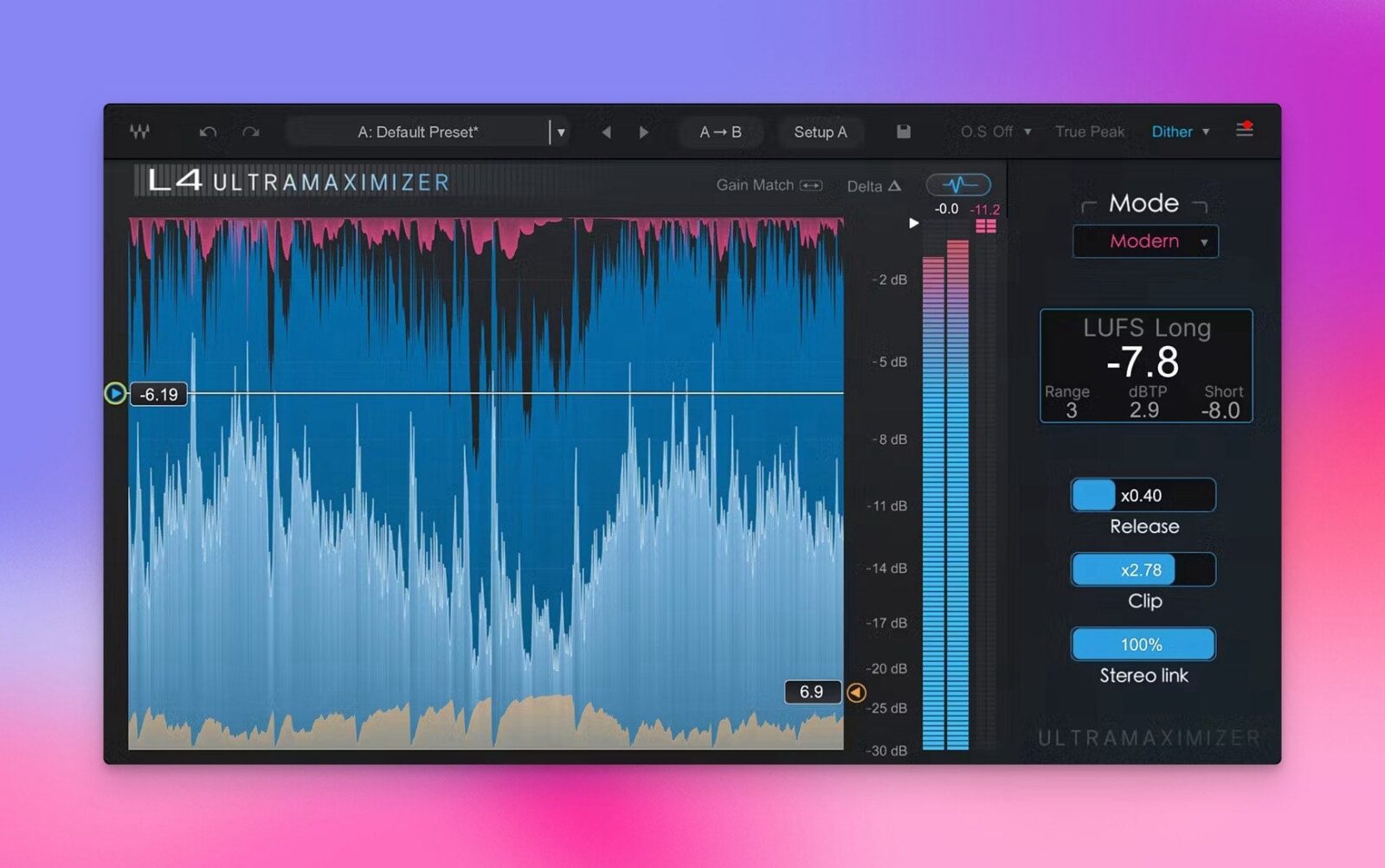Viewport: 1385px width, 868px height.
Task: Switch setup with Setup A button
Action: pos(820,132)
